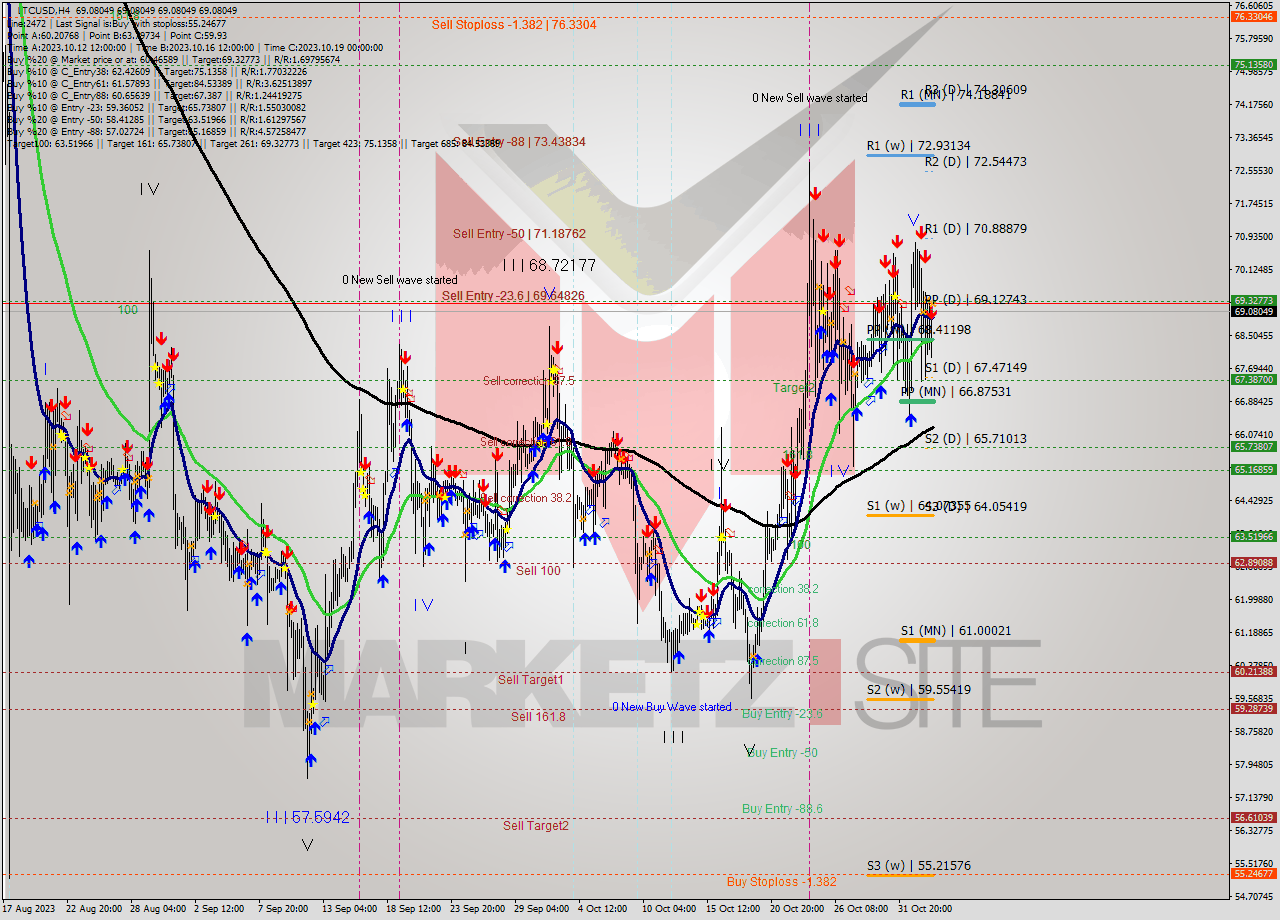Select the 20 Oct 20:00 time axis label
Viewport: 1280px width, 920px height.
tap(797, 909)
